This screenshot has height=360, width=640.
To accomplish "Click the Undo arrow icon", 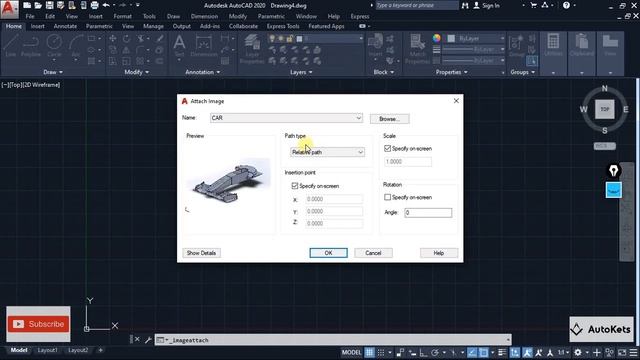I will (x=106, y=5).
